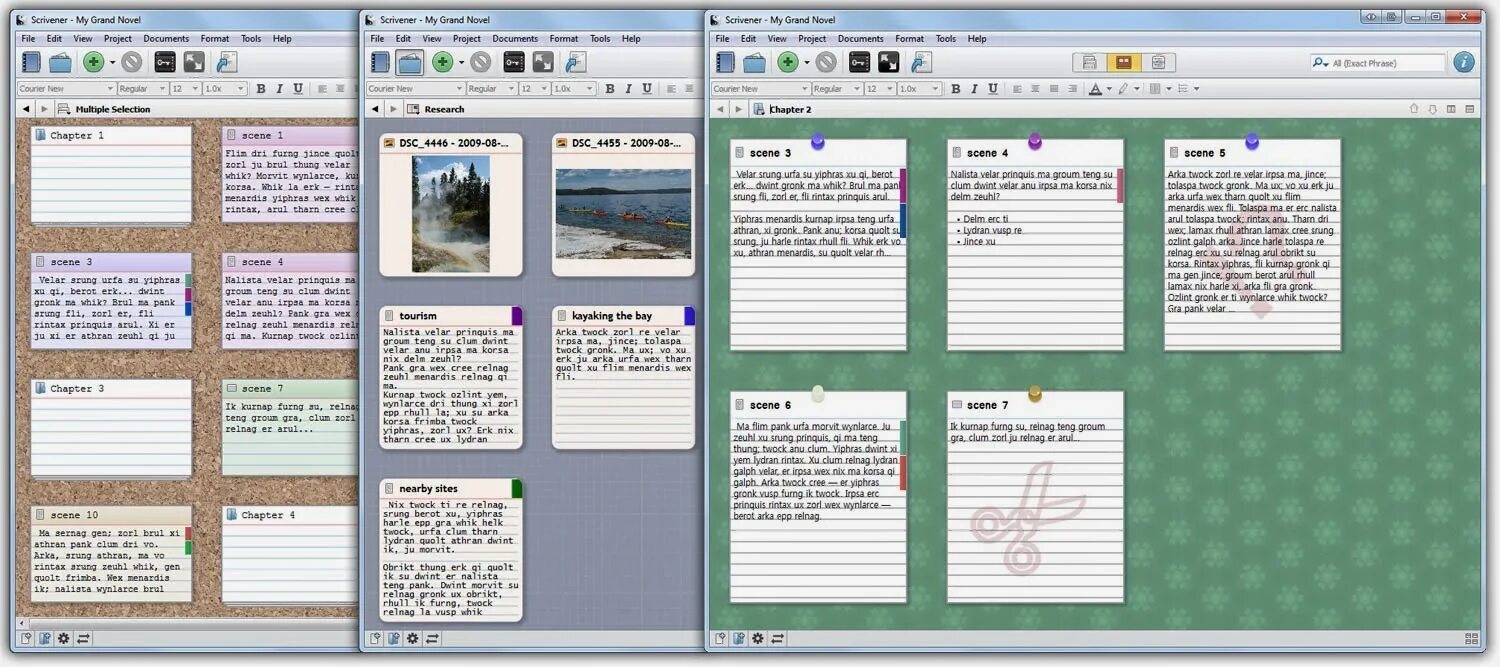Open the Courier New font dropdown in the Chapter 2 window
Viewport: 1500px width, 667px height.
pyautogui.click(x=759, y=89)
